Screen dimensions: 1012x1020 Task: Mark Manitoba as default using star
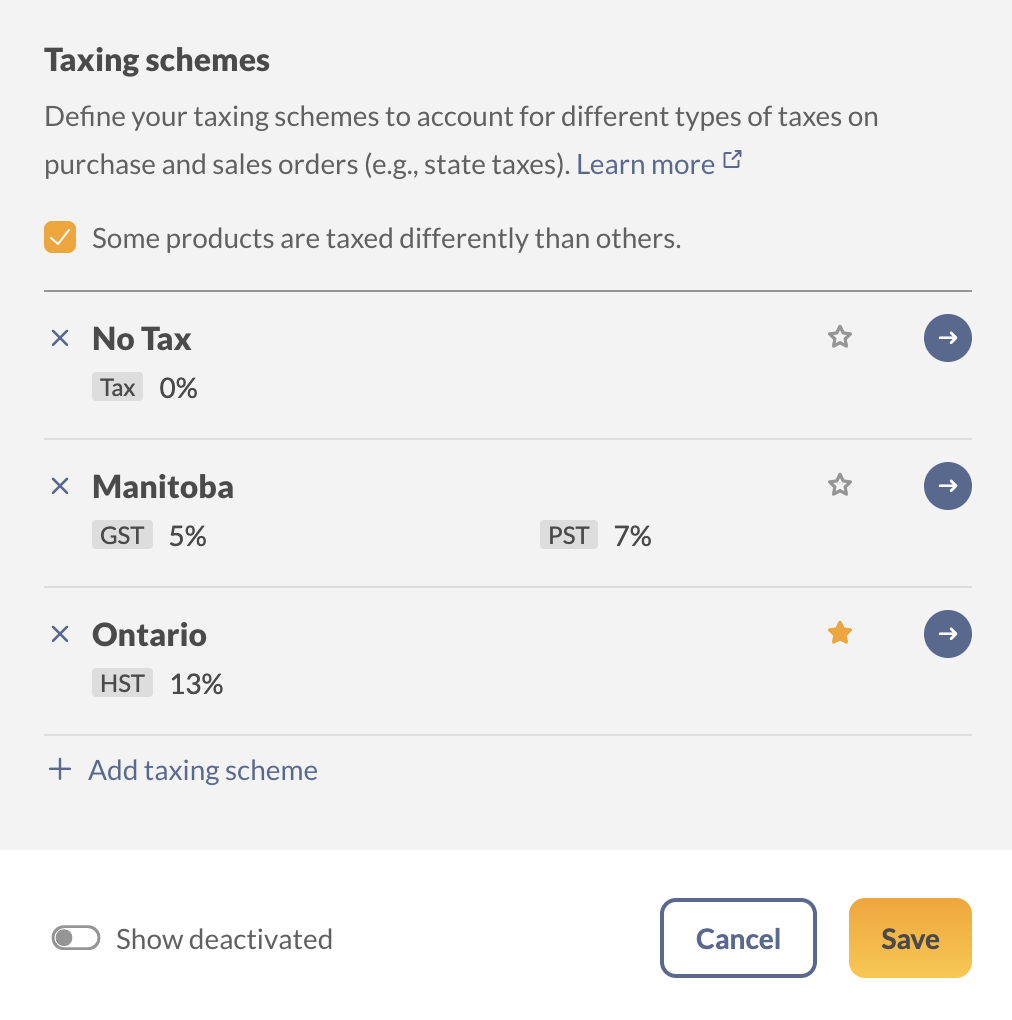[x=840, y=486]
